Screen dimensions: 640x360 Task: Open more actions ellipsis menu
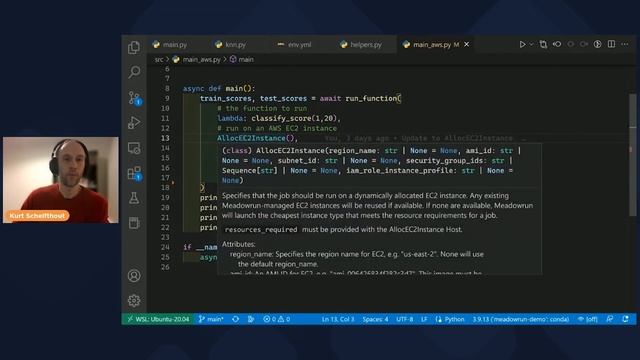(x=625, y=44)
